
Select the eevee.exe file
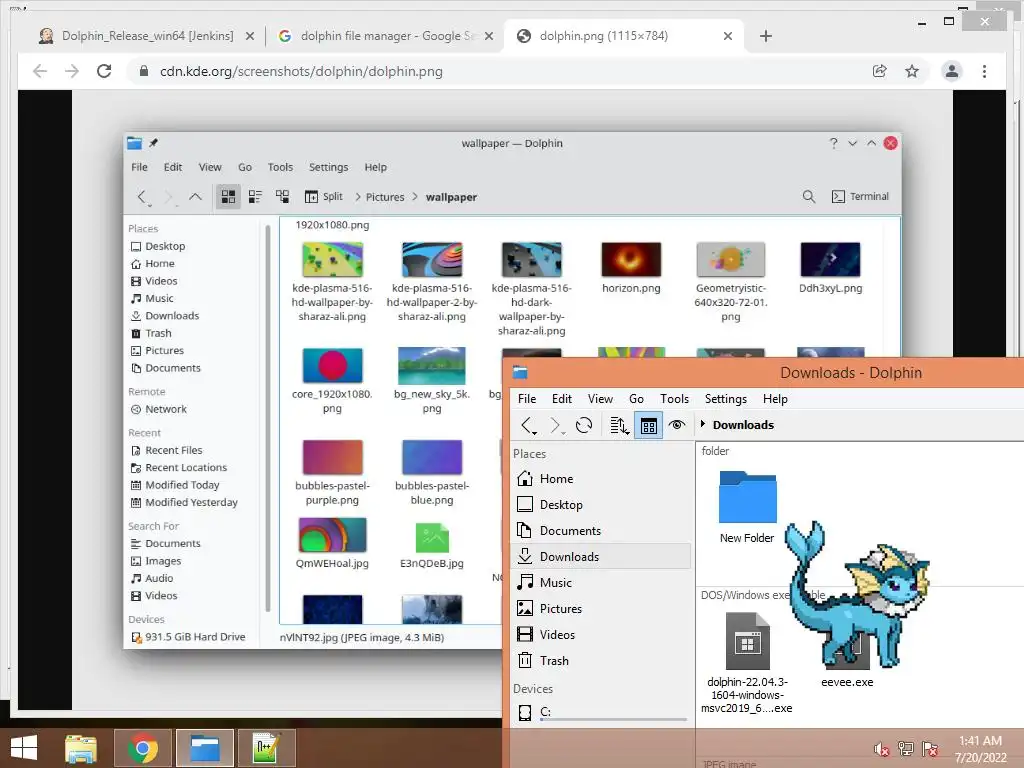(x=847, y=682)
